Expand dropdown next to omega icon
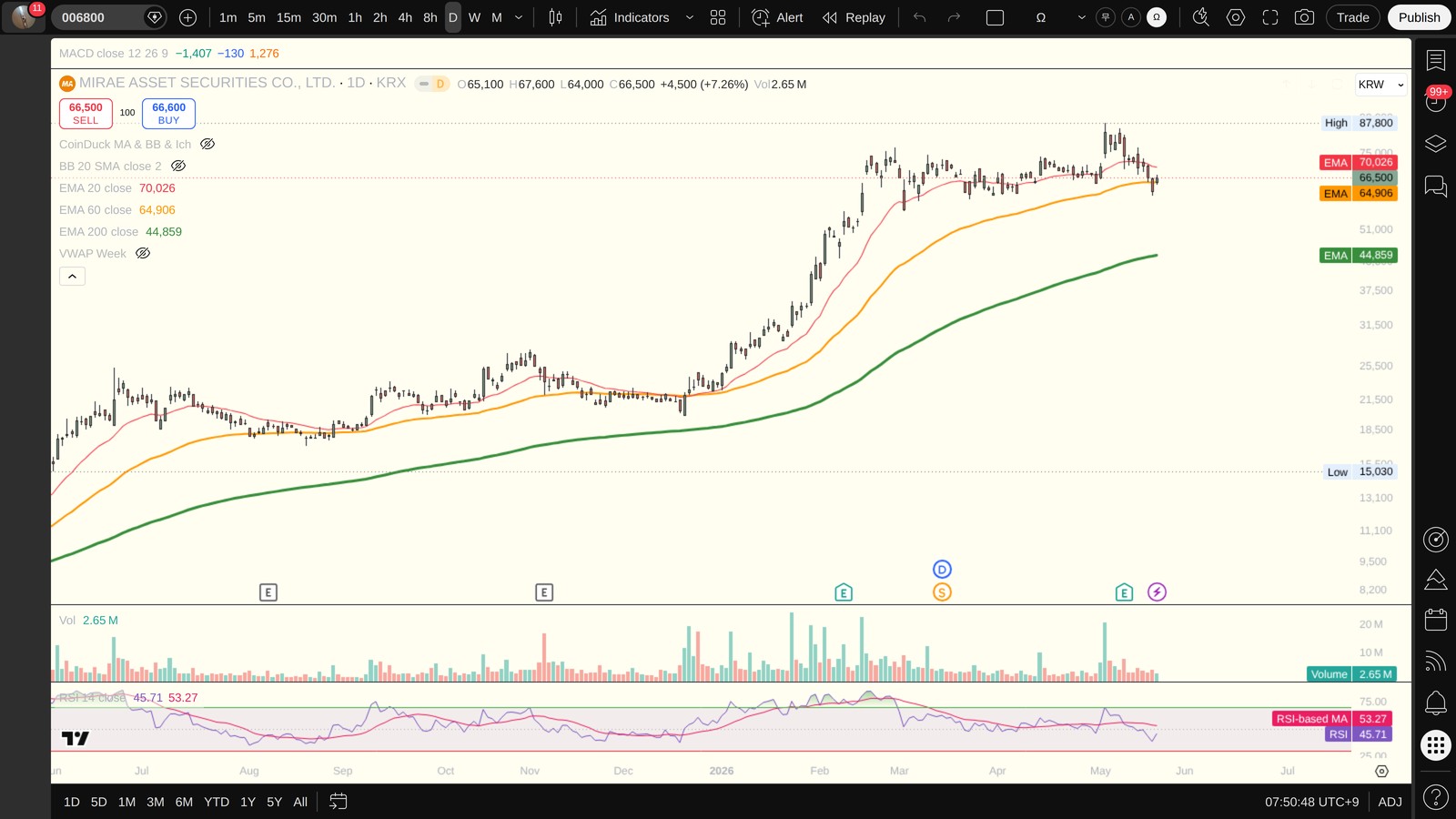The width and height of the screenshot is (1456, 819). [1081, 17]
